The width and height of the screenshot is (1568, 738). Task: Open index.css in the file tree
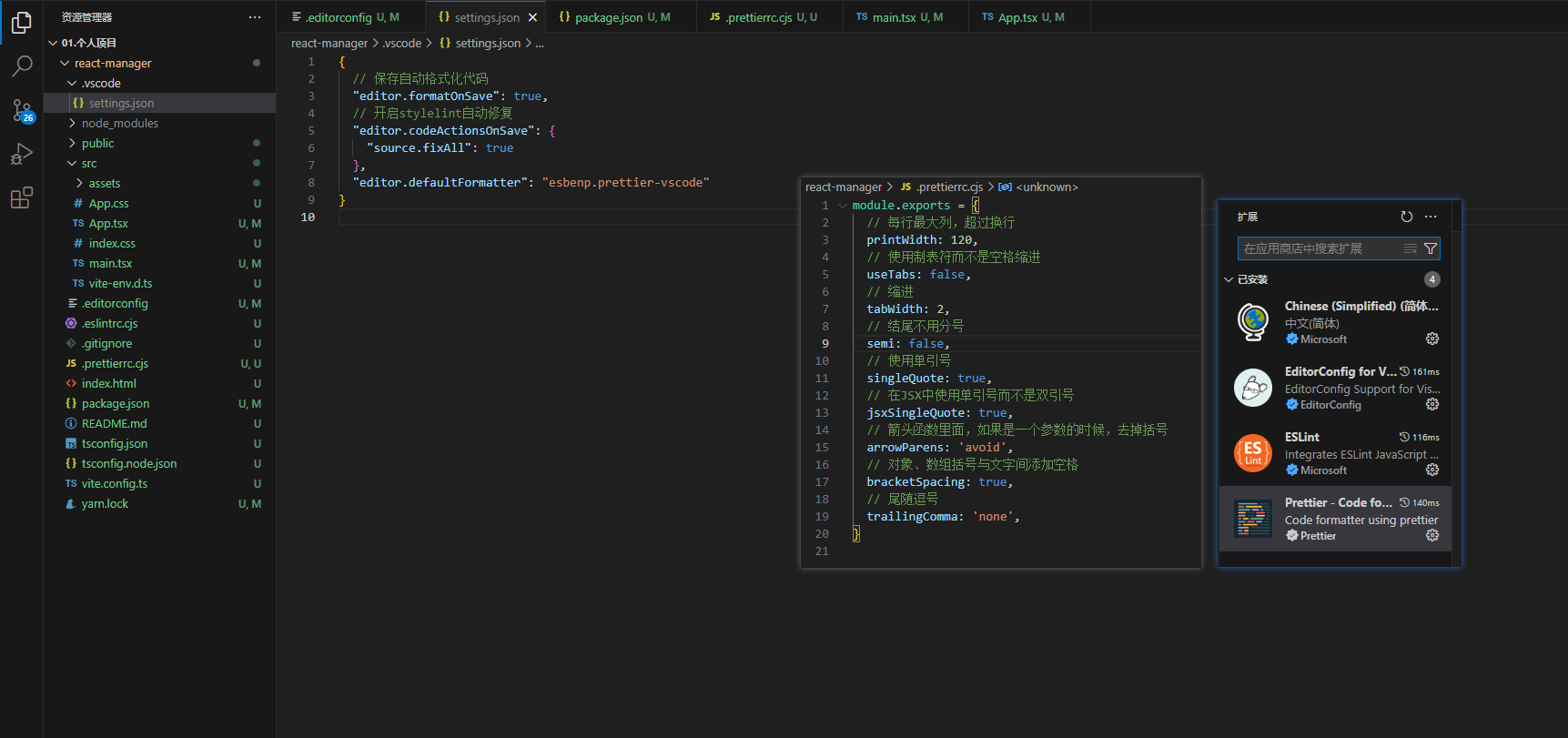[159, 243]
